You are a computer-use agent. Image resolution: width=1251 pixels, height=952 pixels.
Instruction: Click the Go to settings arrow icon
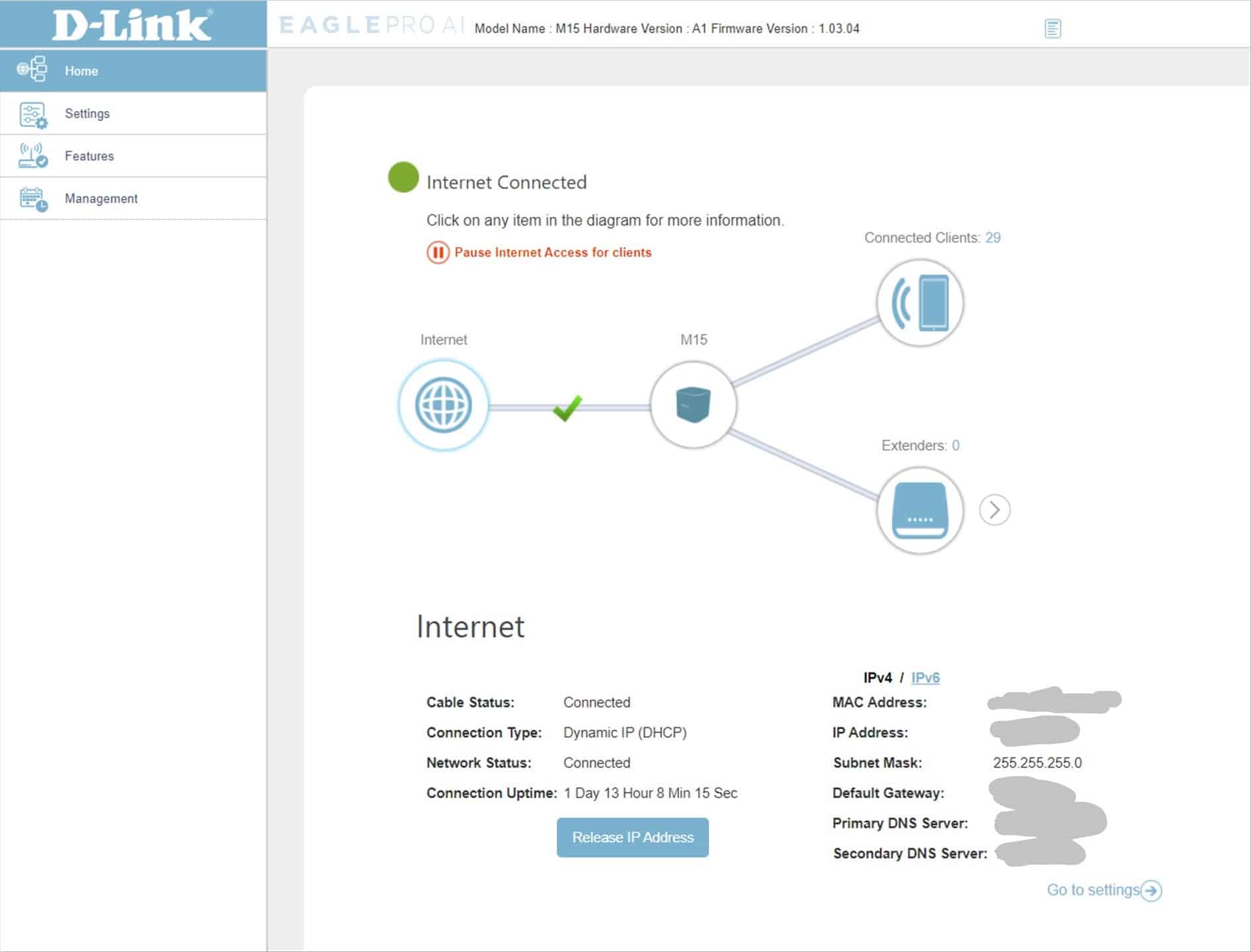tap(1151, 891)
